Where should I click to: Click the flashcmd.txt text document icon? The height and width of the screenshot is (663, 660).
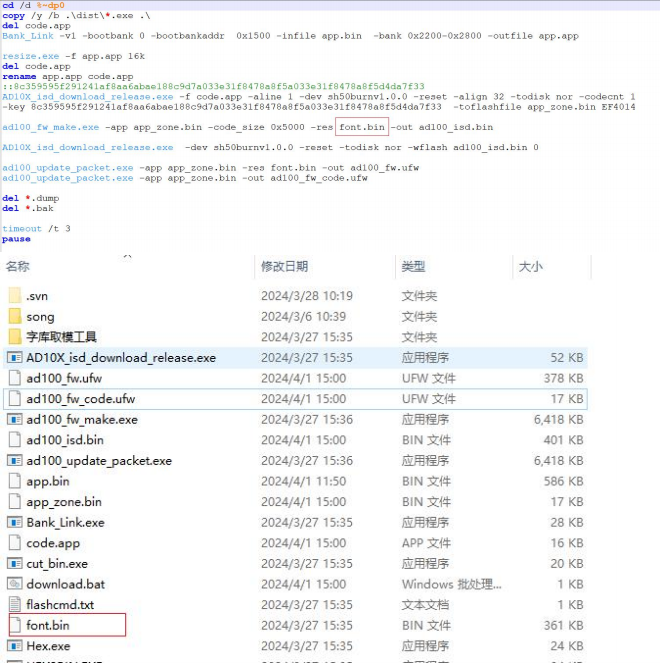pyautogui.click(x=15, y=605)
